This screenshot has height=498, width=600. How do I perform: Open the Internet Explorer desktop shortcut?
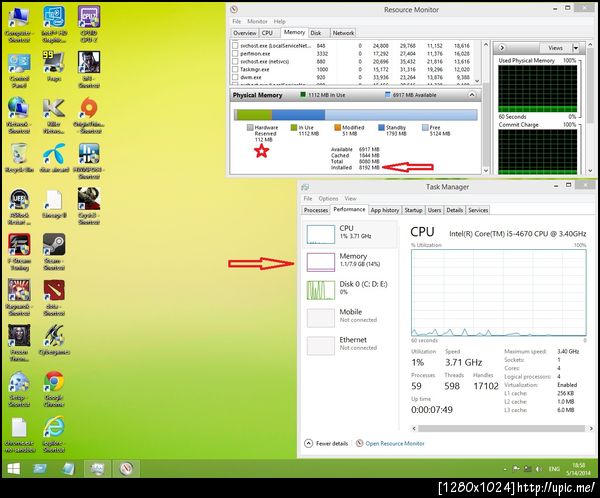[54, 434]
